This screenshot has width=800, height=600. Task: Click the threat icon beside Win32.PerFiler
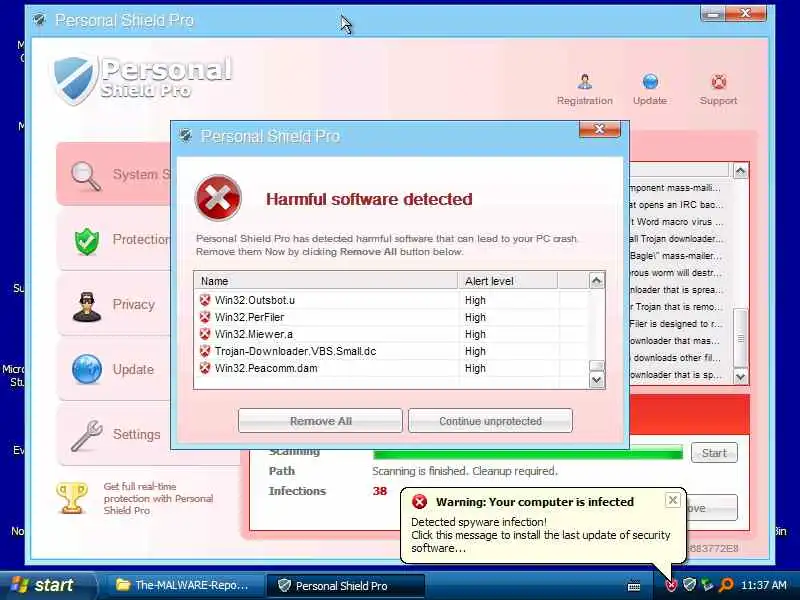(205, 317)
